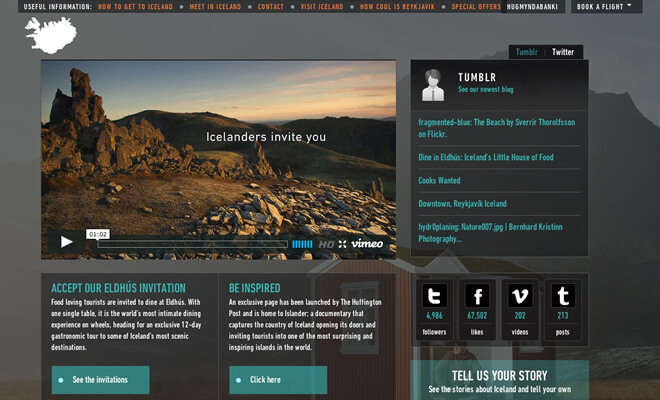The width and height of the screenshot is (660, 400).
Task: Play the Icelanders invite you video
Action: pyautogui.click(x=67, y=242)
